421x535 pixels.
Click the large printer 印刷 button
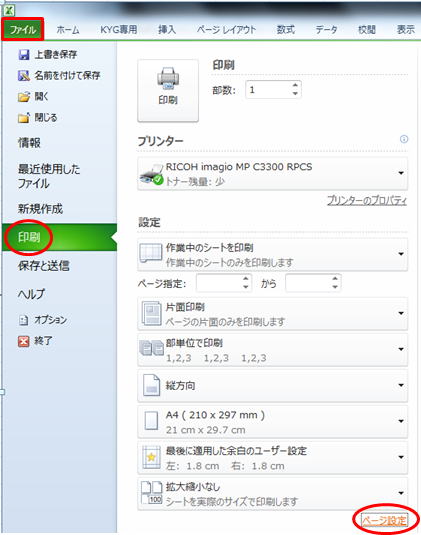pos(168,90)
